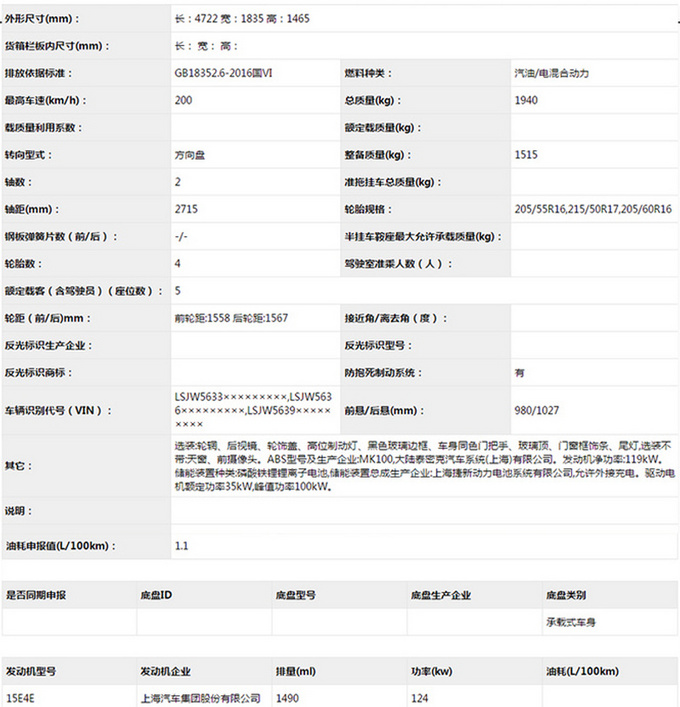Click the 底盘型号 column header
This screenshot has height=707, width=680.
[296, 595]
